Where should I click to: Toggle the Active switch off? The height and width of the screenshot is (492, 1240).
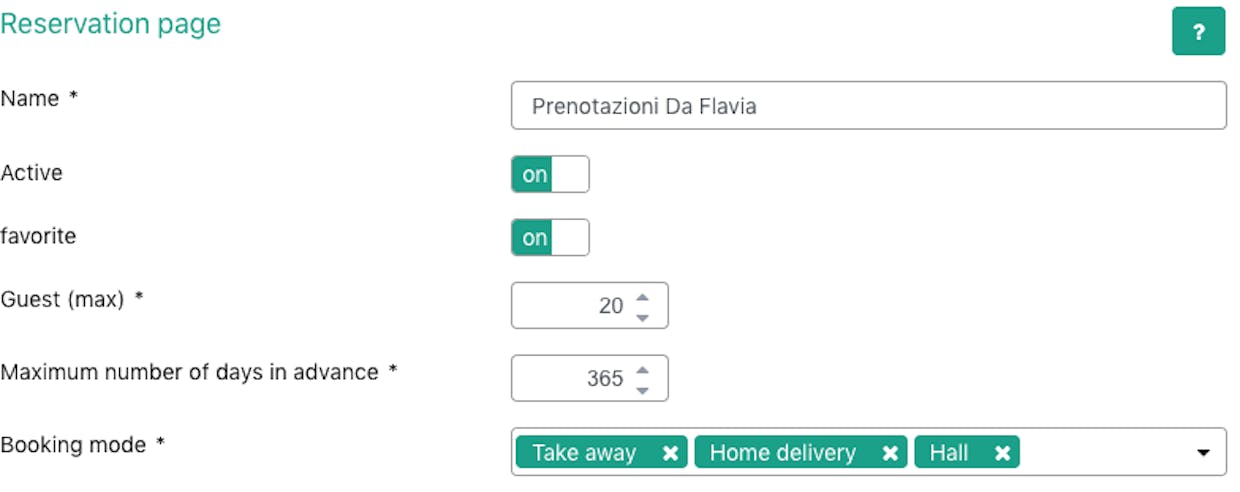550,174
